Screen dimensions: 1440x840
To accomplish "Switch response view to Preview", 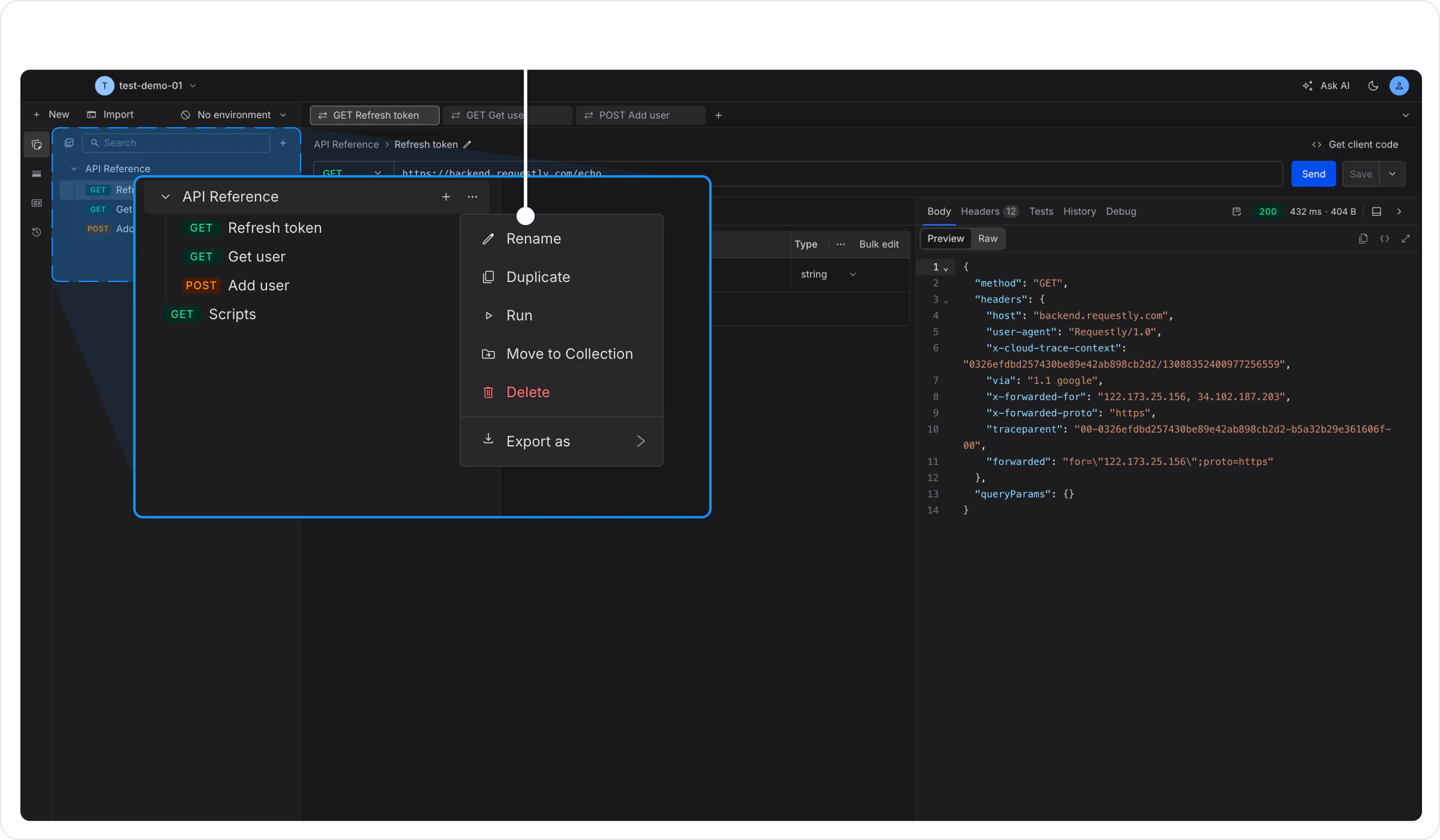I will [946, 239].
